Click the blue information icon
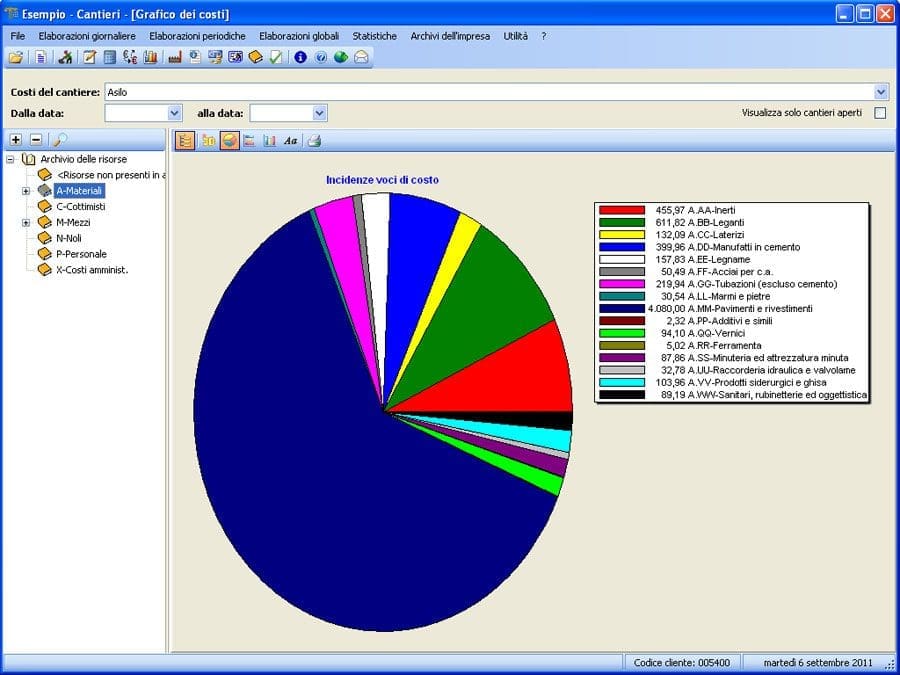Screen dimensions: 900x675 (x=300, y=57)
